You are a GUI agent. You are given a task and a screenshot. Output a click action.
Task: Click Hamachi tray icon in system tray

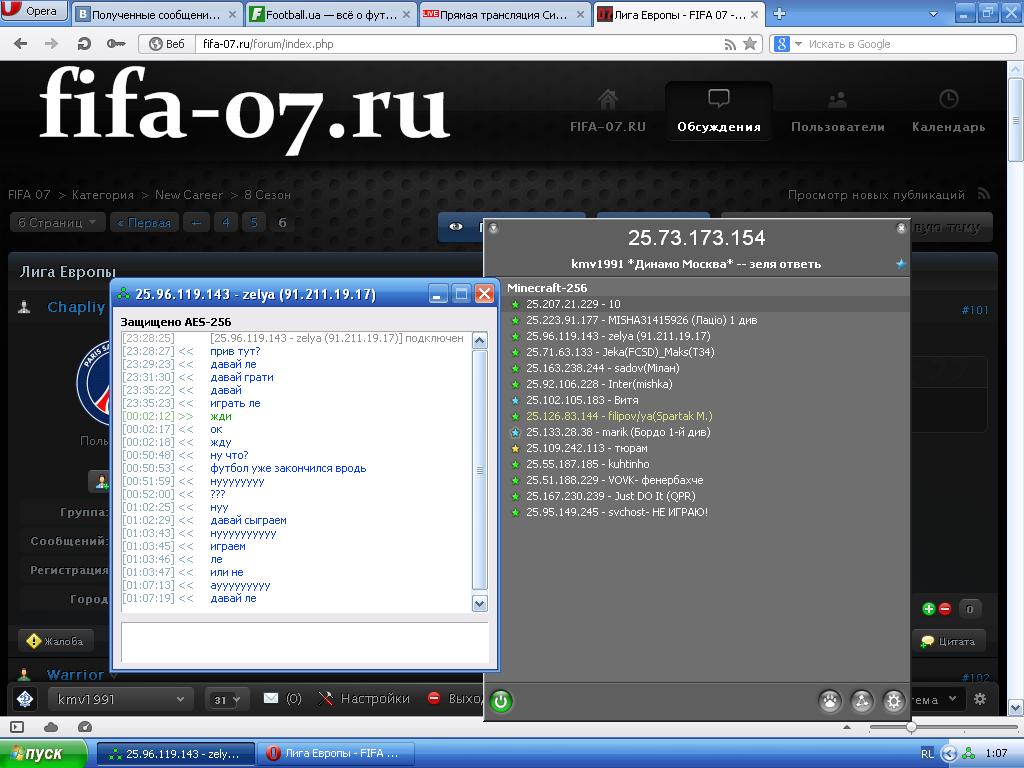(x=969, y=753)
